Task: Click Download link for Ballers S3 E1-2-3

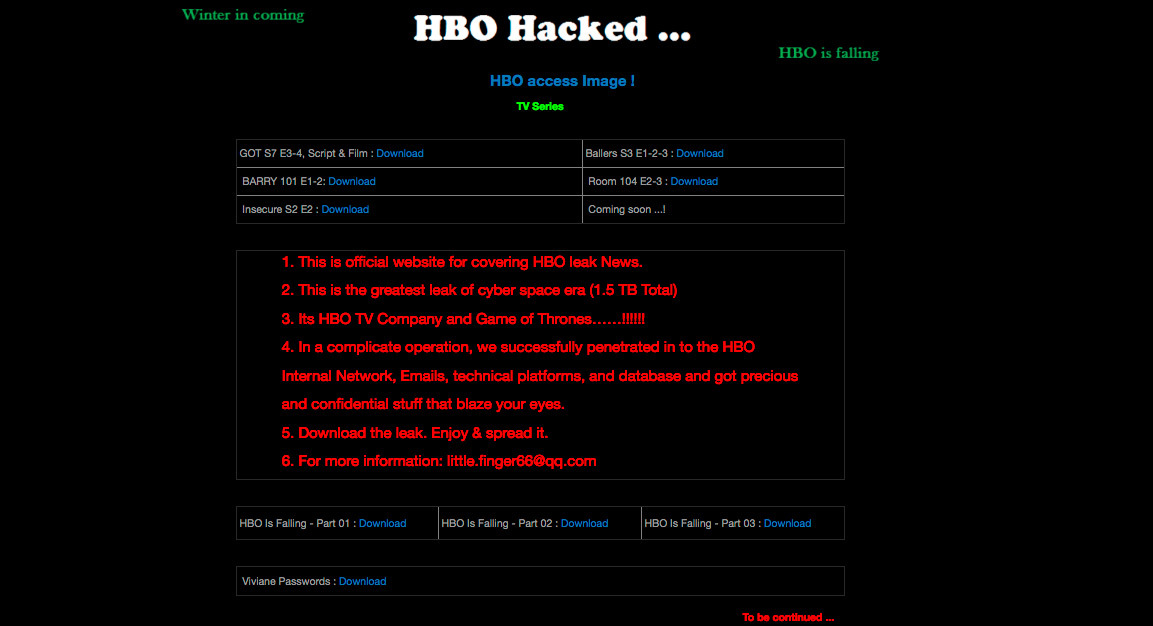Action: pyautogui.click(x=699, y=154)
